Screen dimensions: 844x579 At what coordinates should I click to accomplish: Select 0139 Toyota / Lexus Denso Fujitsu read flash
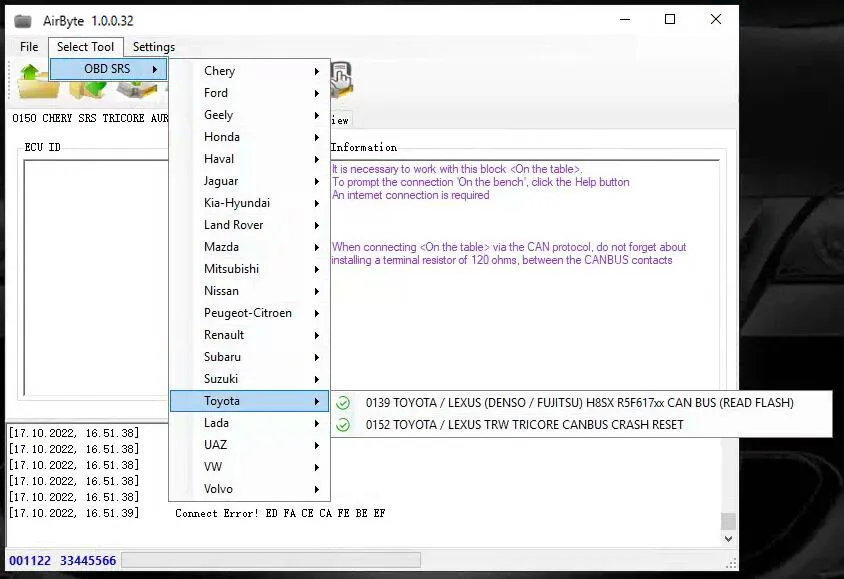click(579, 403)
